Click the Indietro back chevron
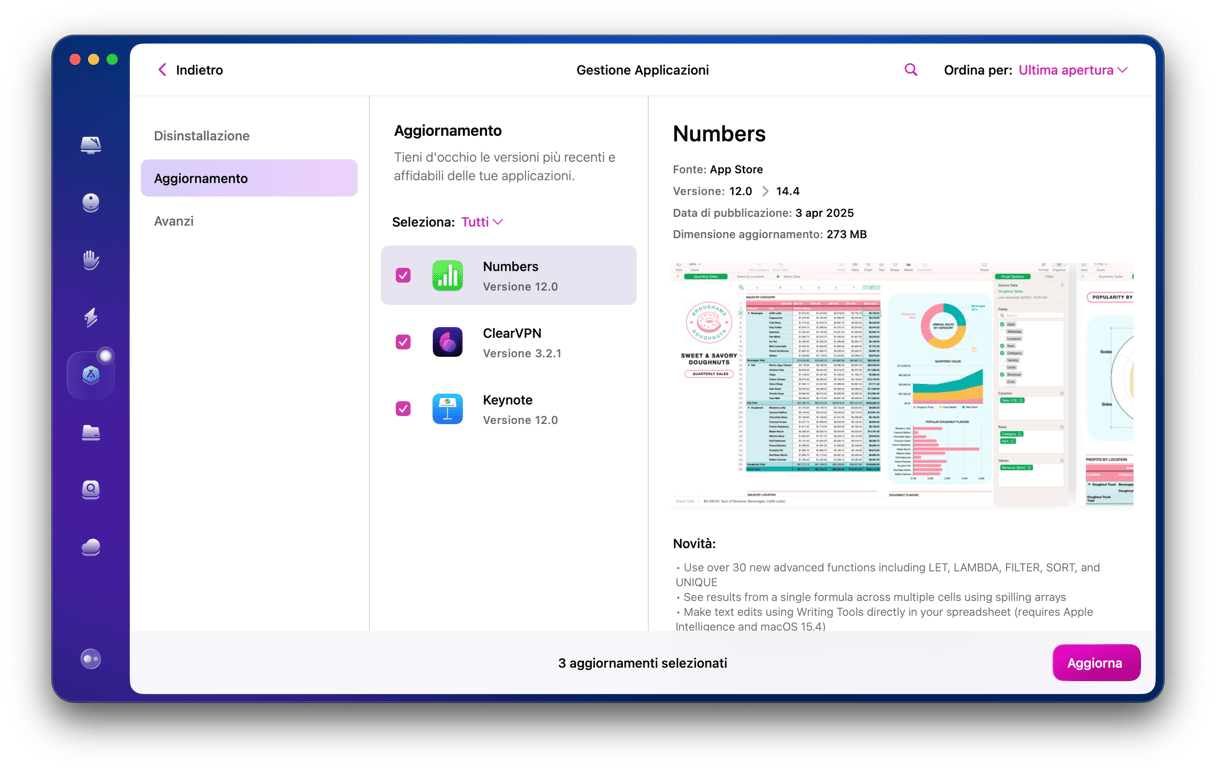This screenshot has width=1216, height=771. [162, 70]
